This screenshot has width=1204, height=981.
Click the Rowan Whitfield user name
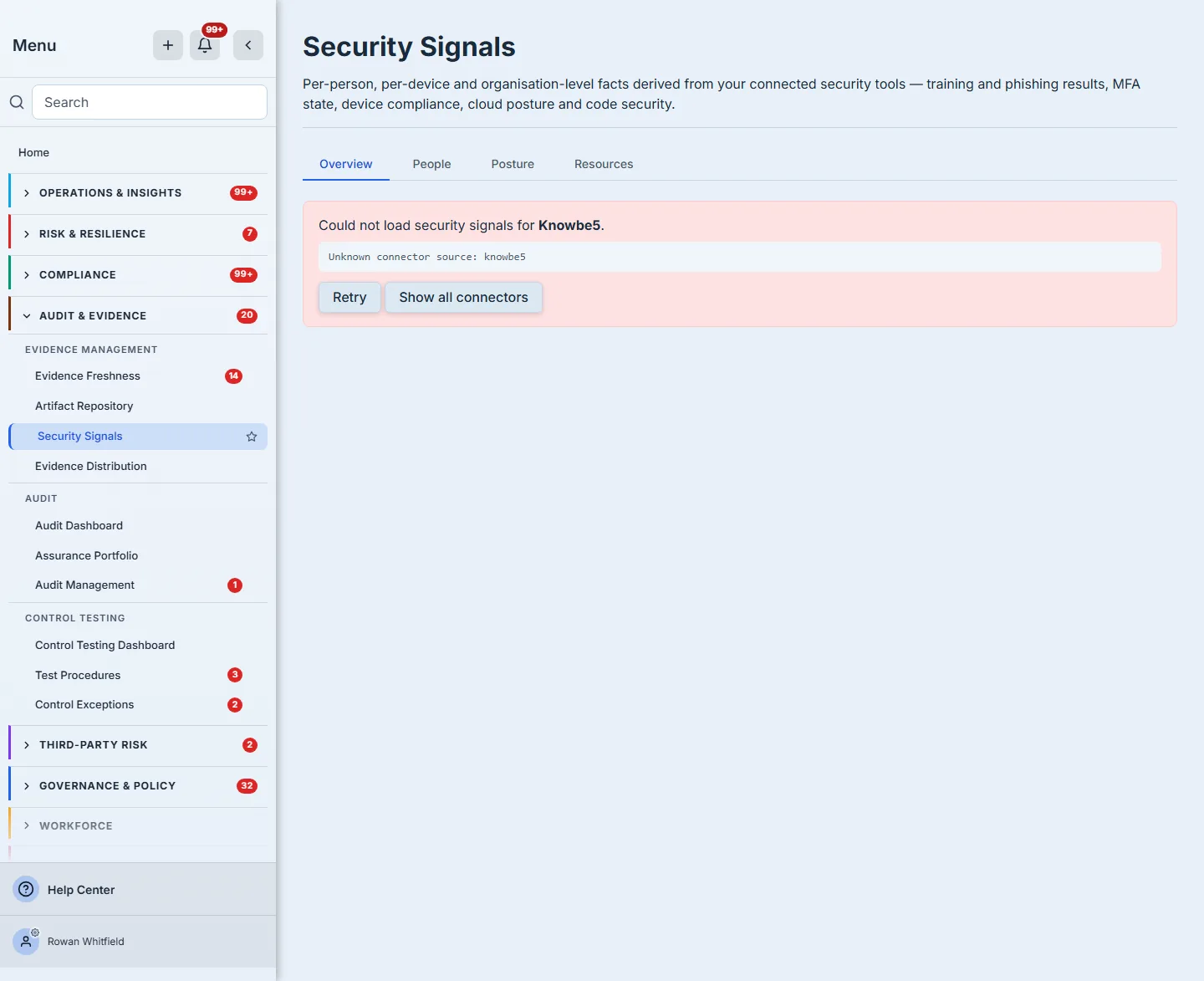tap(86, 942)
